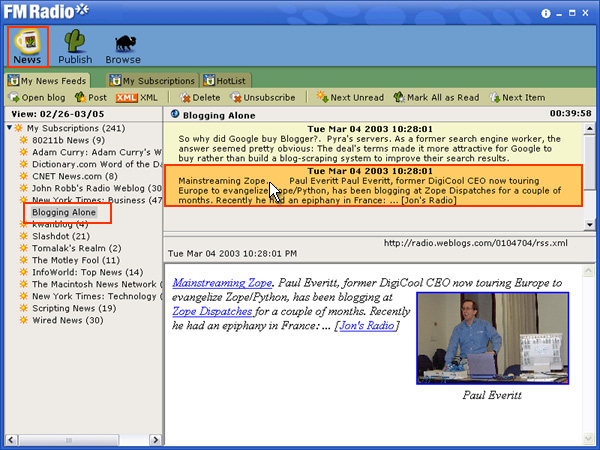The image size is (600, 450).
Task: Click Next Unread sun-arrow icon
Action: click(x=322, y=97)
